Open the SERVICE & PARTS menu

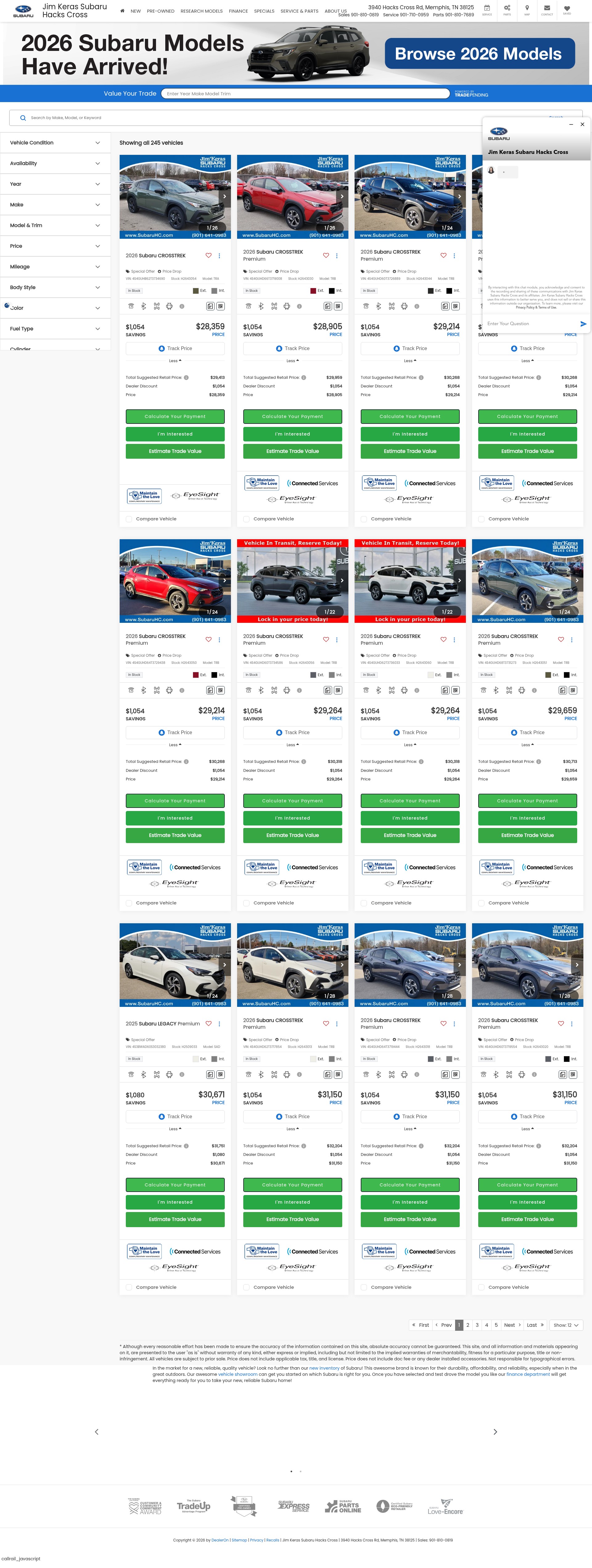299,11
